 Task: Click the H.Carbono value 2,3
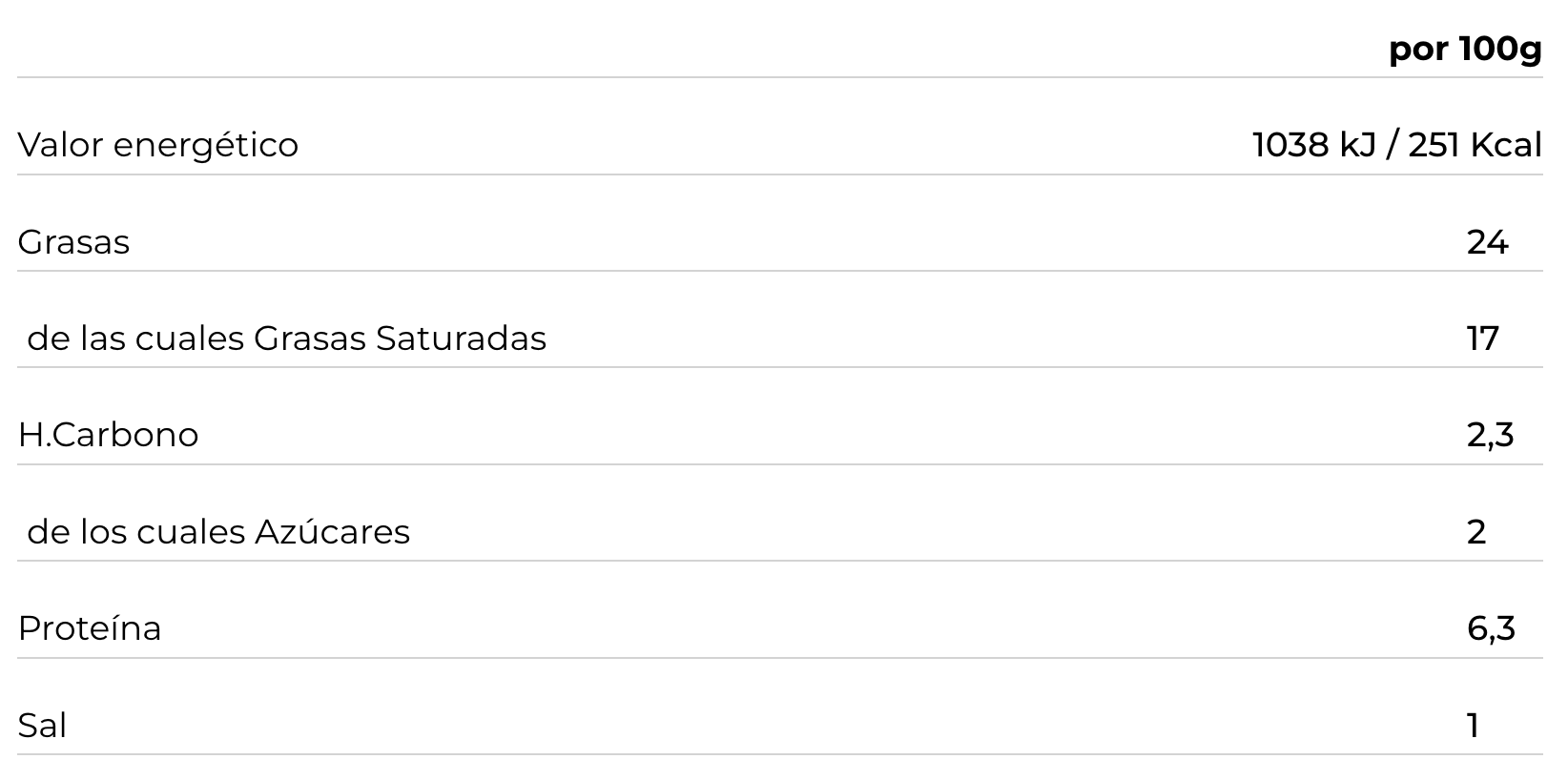pos(1490,435)
